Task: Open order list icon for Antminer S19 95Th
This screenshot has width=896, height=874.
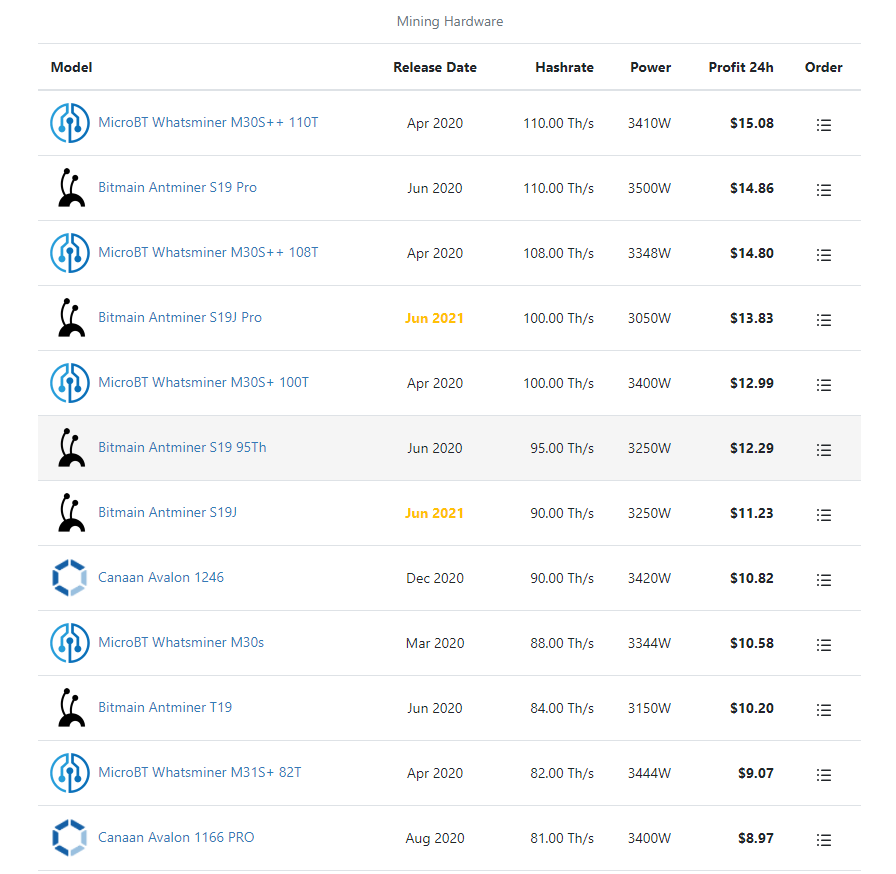Action: 823,450
